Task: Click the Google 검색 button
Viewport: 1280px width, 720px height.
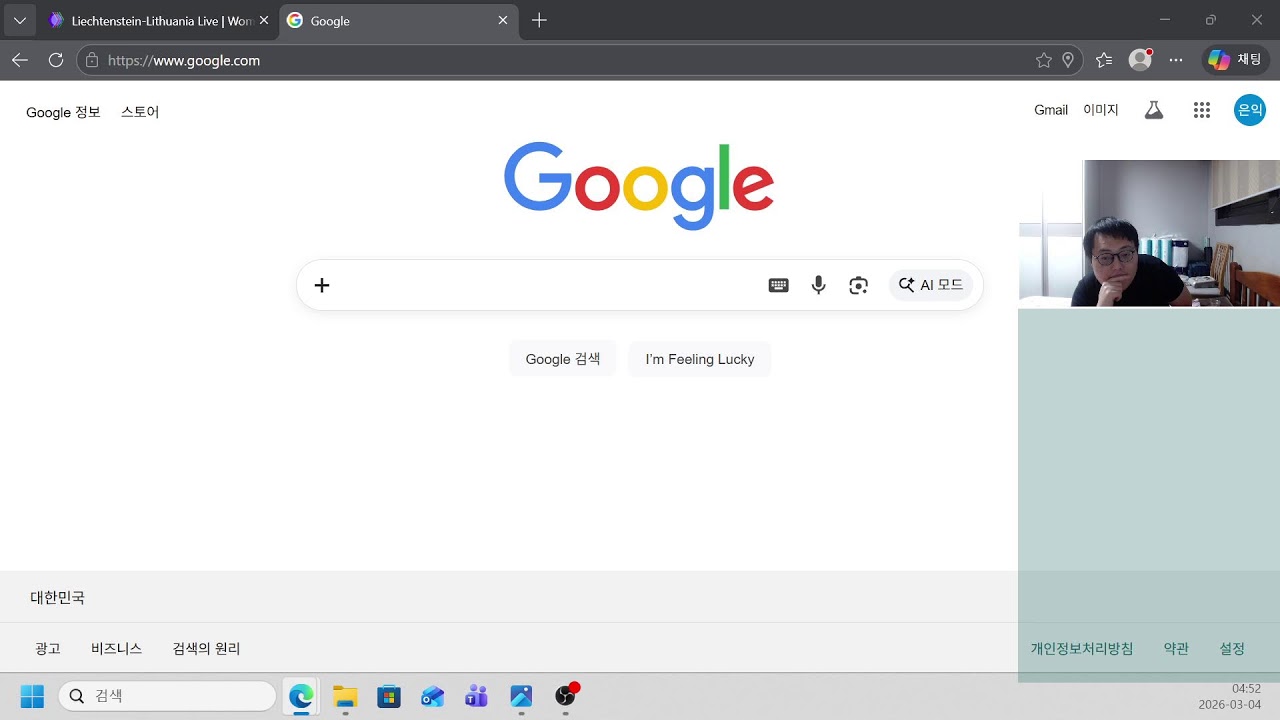Action: [x=563, y=359]
